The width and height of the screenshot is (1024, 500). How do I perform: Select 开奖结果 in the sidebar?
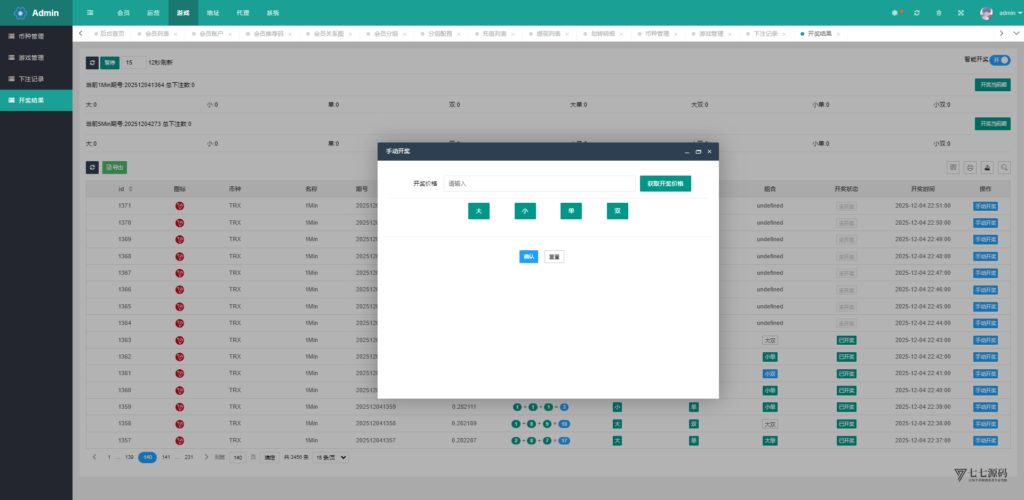point(36,101)
